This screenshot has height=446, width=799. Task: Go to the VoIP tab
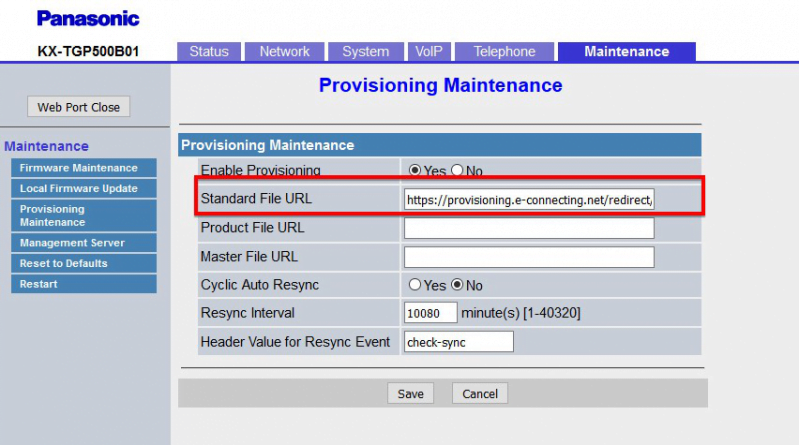tap(429, 51)
